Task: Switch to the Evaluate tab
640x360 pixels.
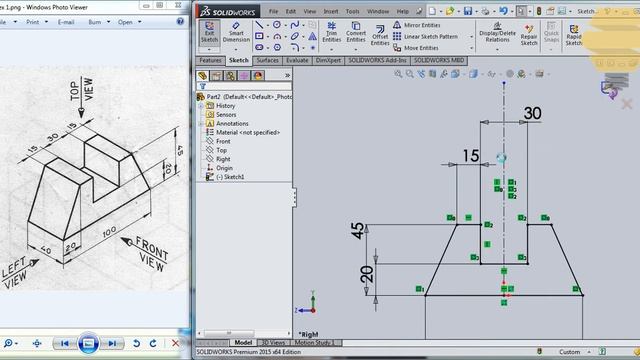Action: [x=297, y=60]
